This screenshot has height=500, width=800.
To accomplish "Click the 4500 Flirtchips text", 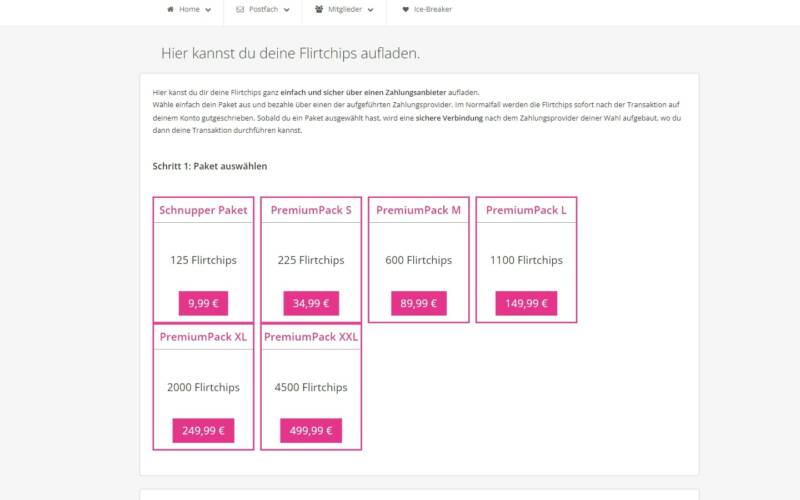I will pyautogui.click(x=311, y=387).
